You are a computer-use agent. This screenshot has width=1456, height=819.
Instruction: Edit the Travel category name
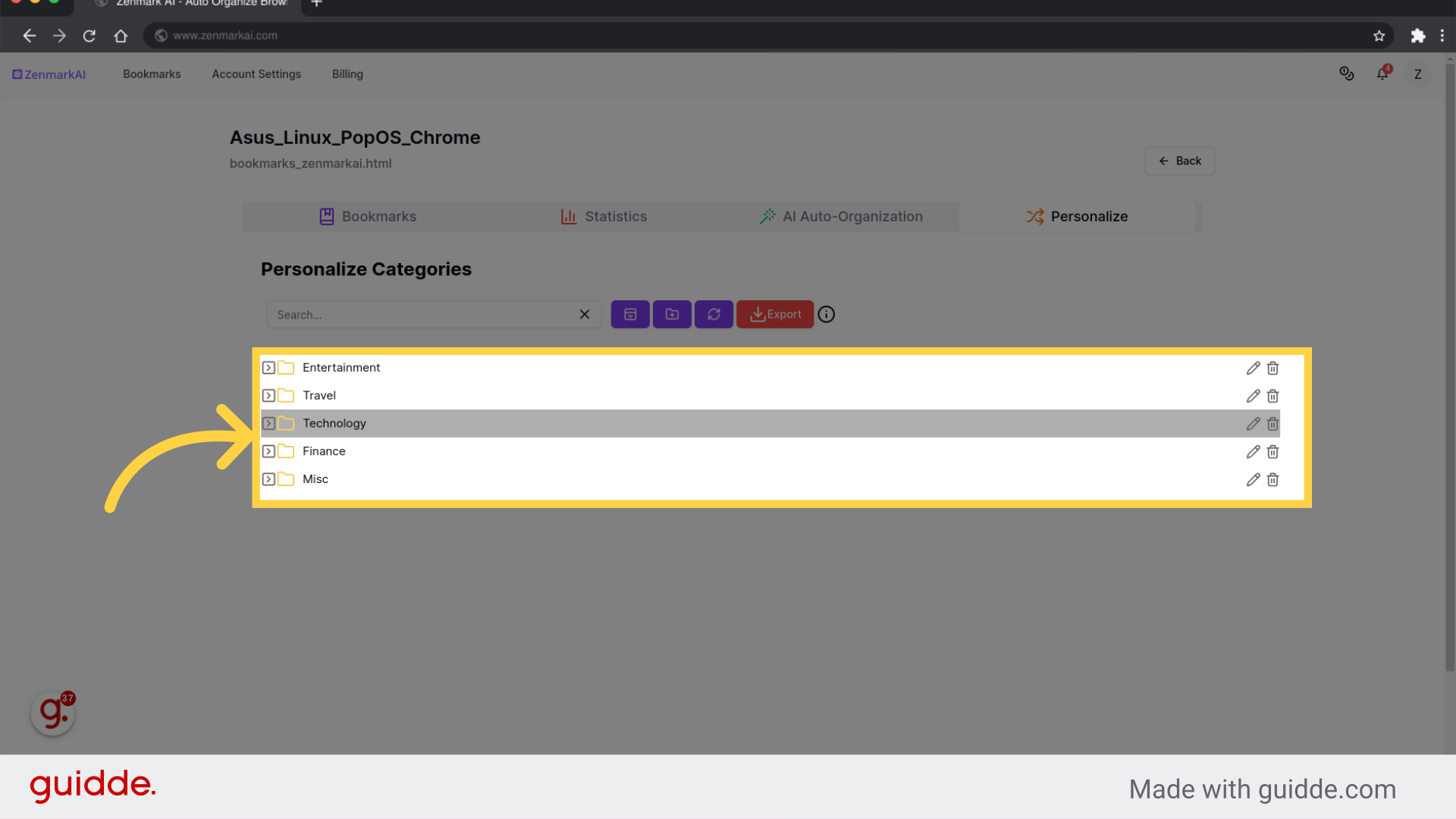(x=1253, y=396)
